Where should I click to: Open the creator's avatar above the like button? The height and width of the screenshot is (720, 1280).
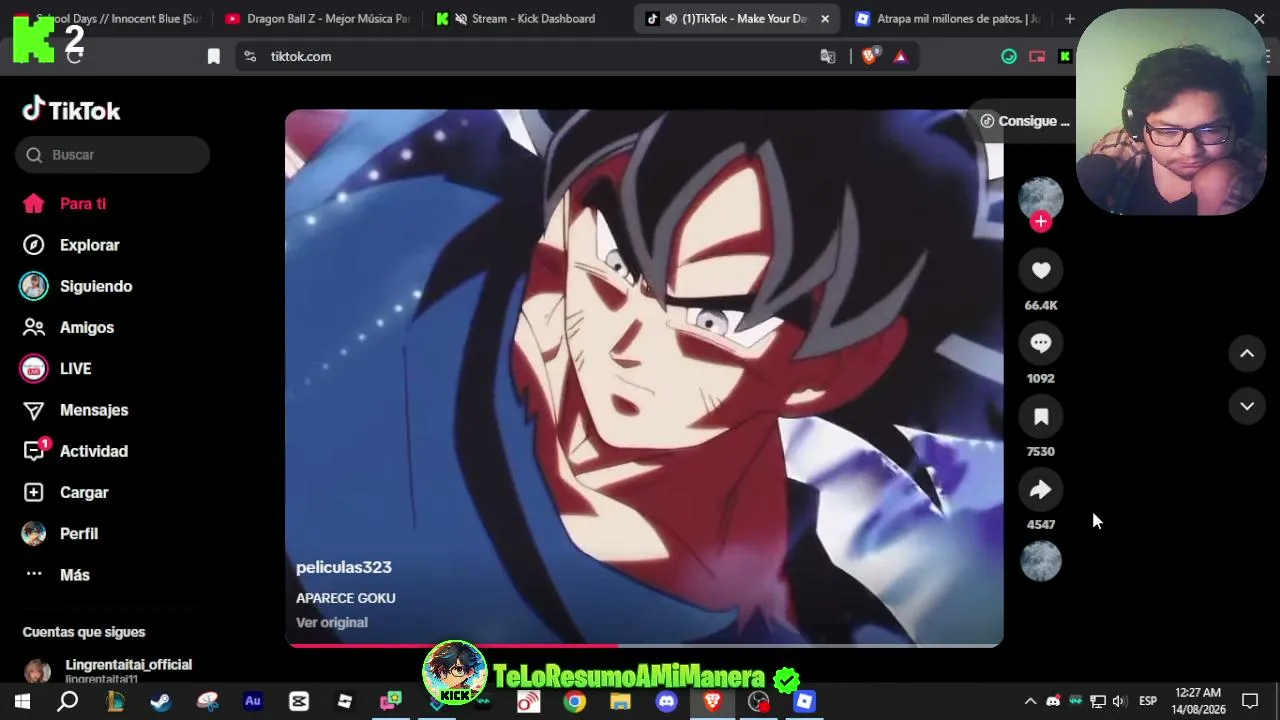coord(1041,198)
